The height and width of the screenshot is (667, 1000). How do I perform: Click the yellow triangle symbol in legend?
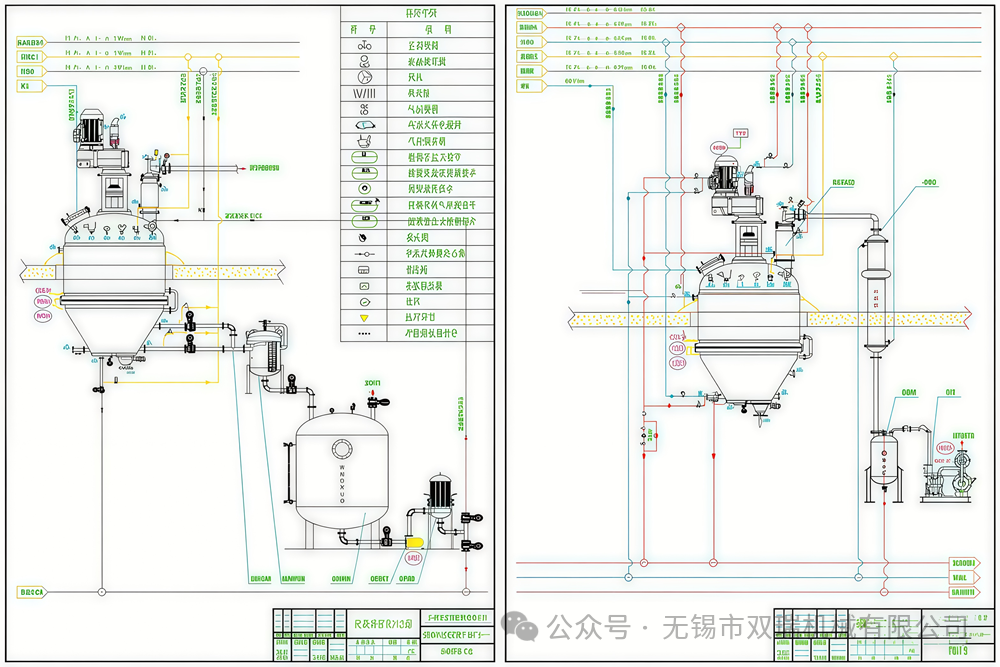tap(364, 317)
